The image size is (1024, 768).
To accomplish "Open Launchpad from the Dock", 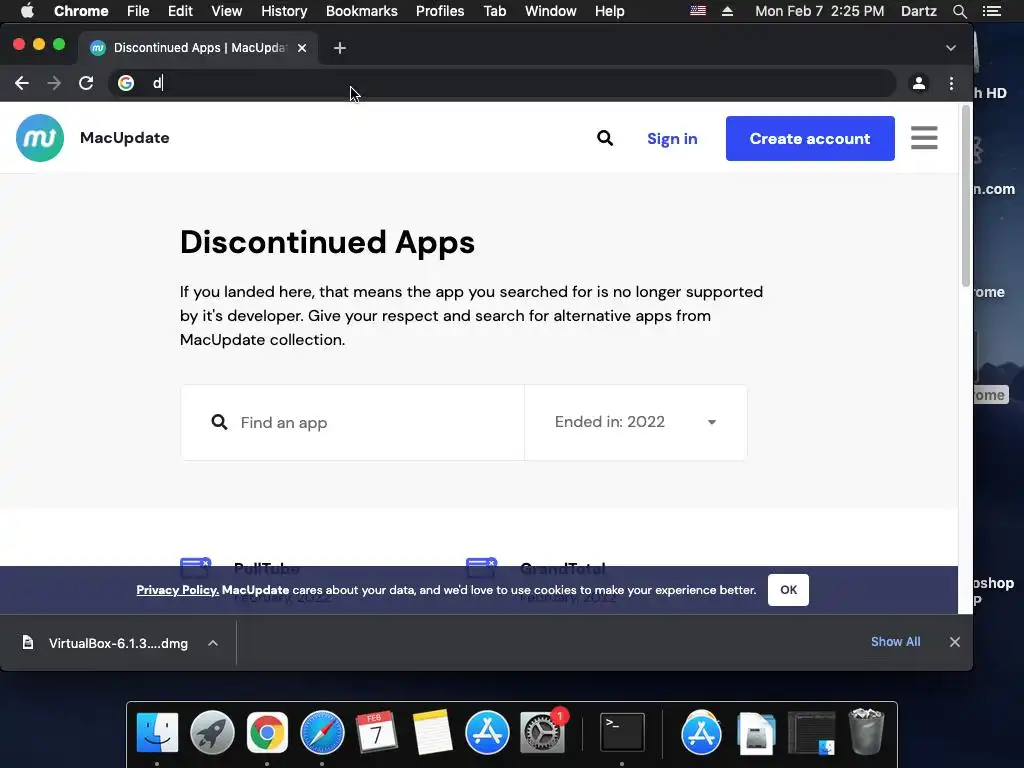I will coord(212,732).
